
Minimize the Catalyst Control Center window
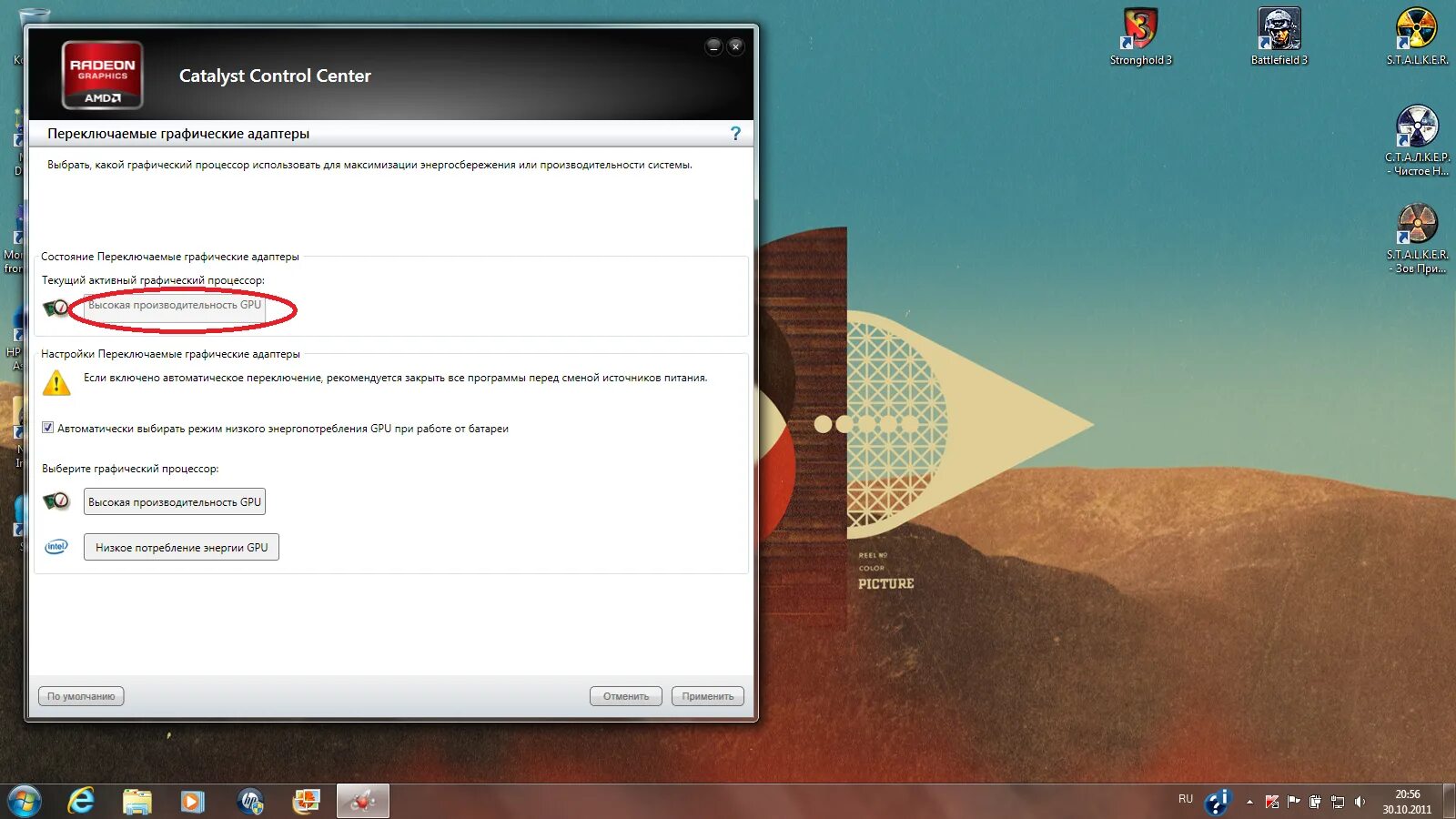pyautogui.click(x=713, y=46)
